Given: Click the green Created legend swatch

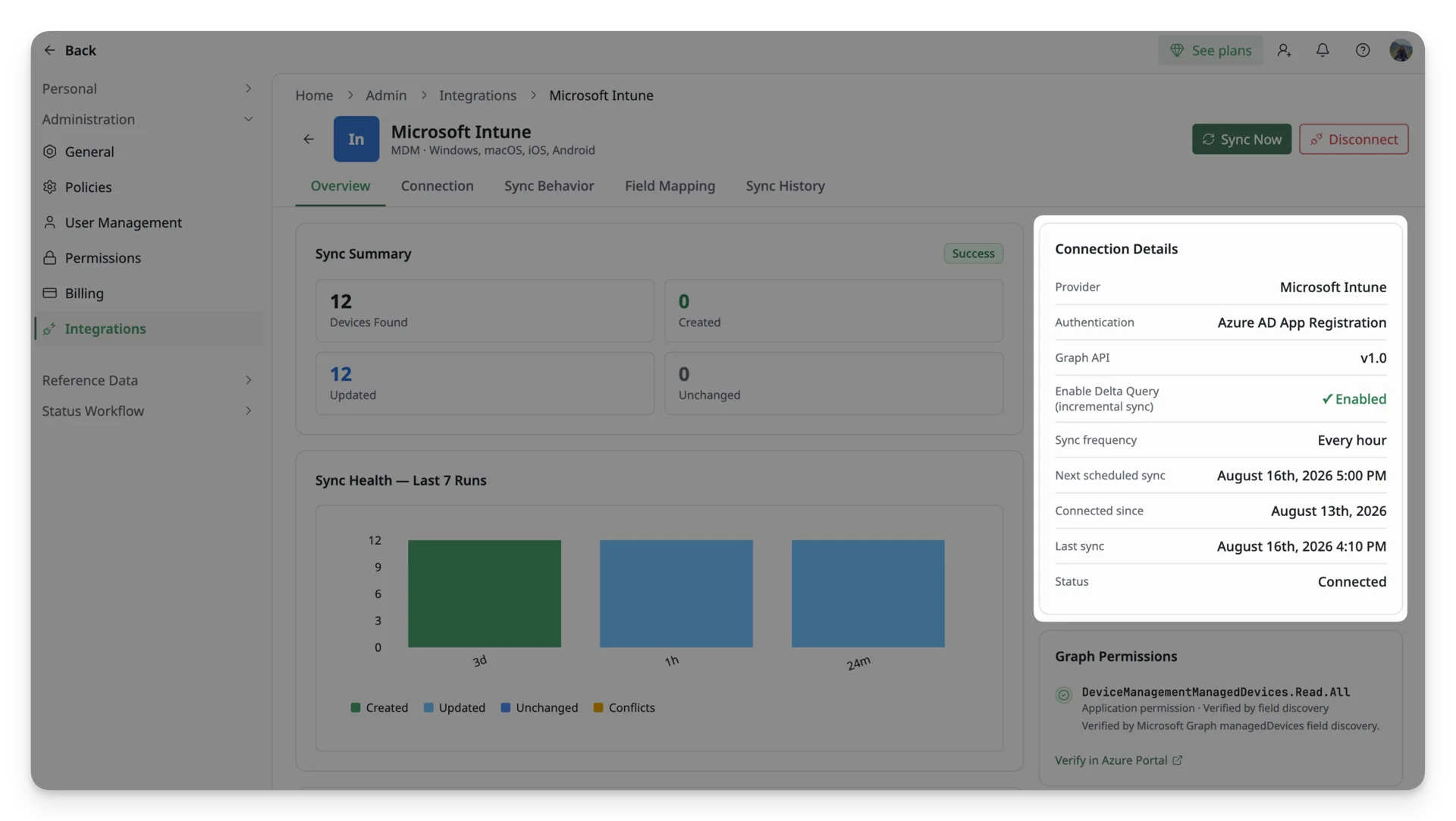Looking at the screenshot, I should 356,708.
